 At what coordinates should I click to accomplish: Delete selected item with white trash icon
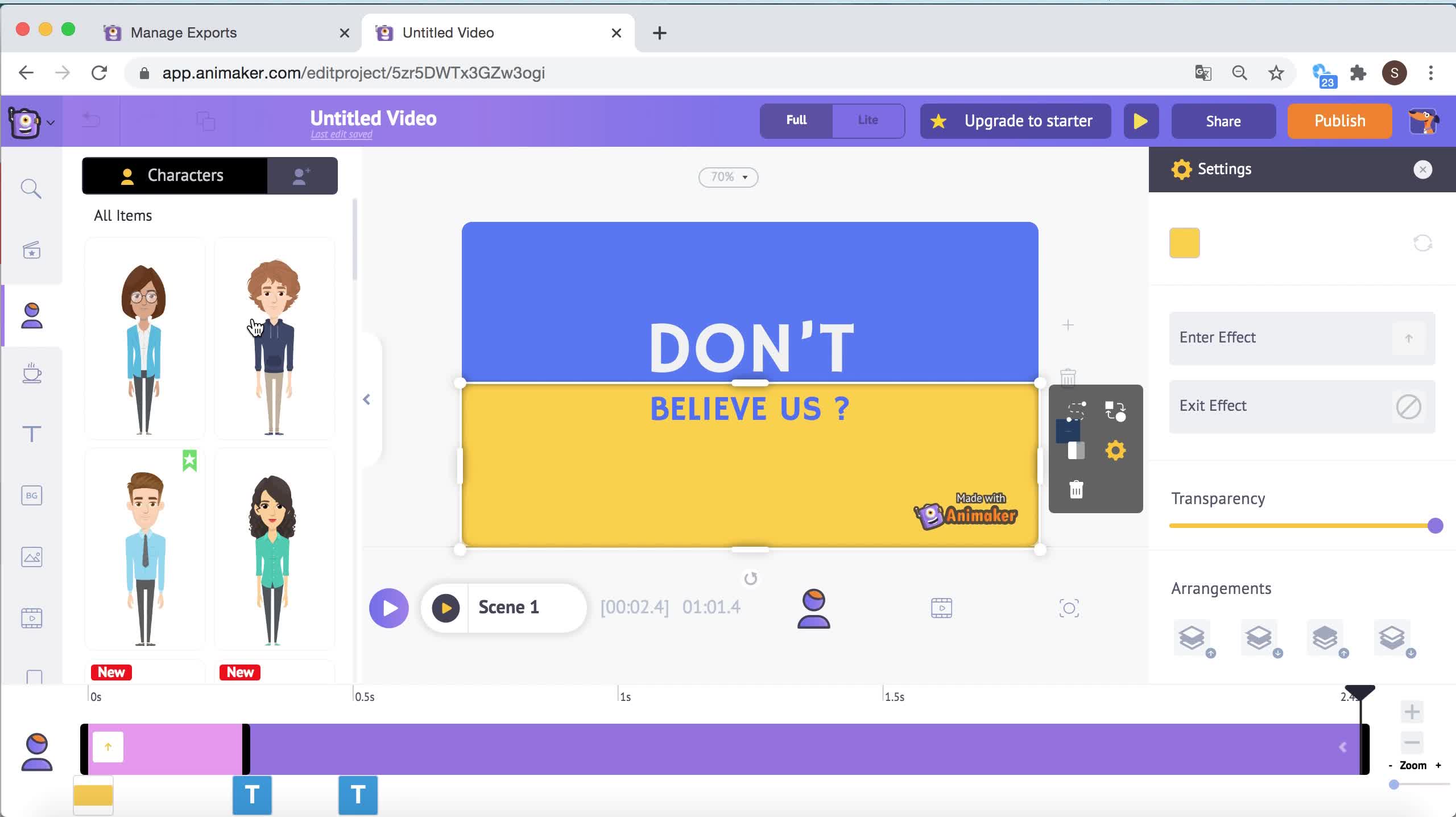[1076, 489]
